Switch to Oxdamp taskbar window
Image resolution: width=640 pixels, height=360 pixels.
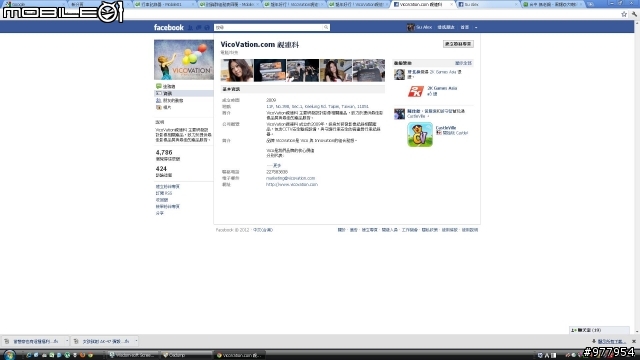186,355
